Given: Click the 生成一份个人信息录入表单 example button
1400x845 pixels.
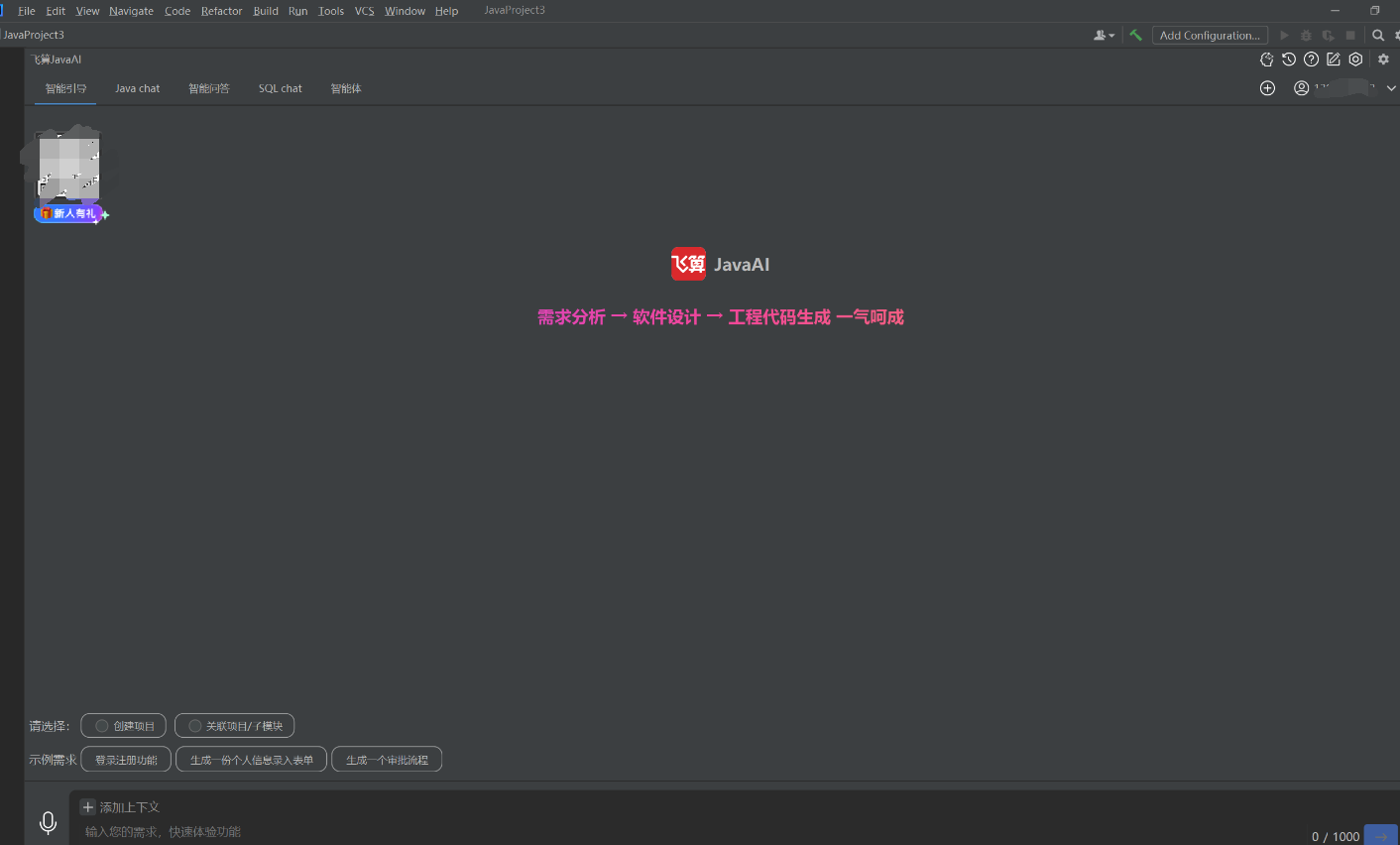Looking at the screenshot, I should [x=252, y=760].
